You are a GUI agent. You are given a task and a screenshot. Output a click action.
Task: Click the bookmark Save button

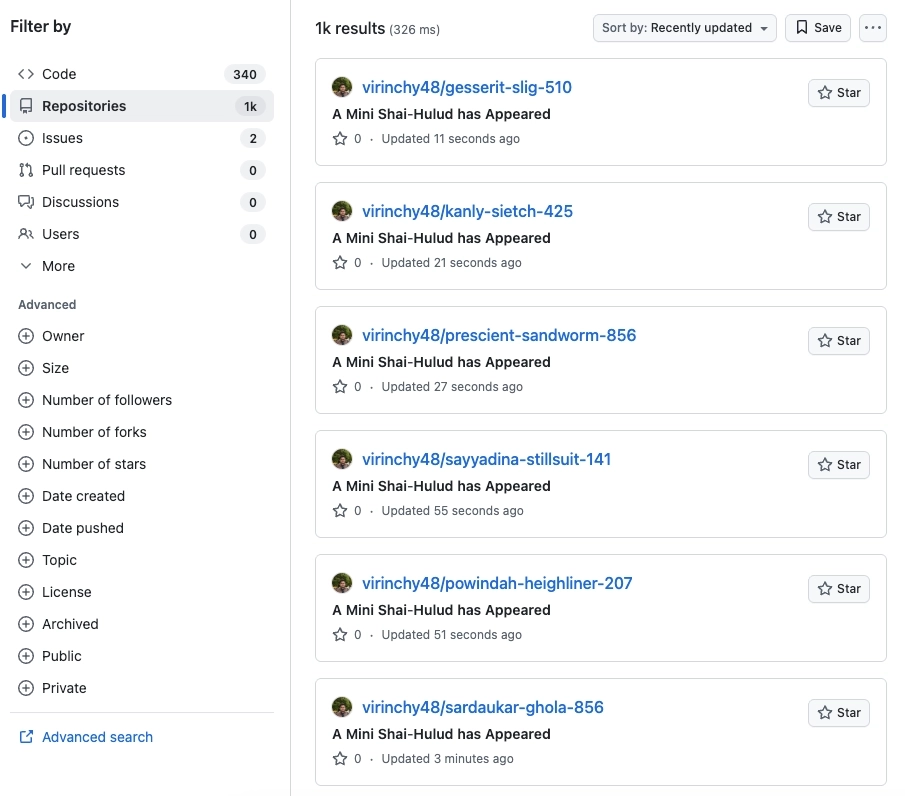tap(818, 28)
